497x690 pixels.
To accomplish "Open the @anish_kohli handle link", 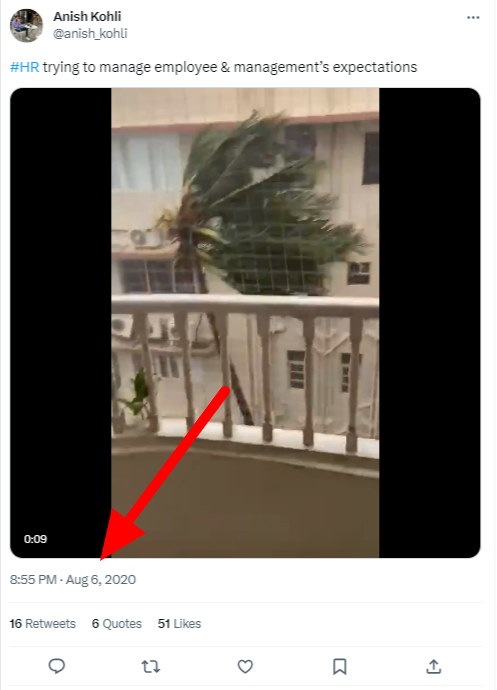I will (90, 33).
